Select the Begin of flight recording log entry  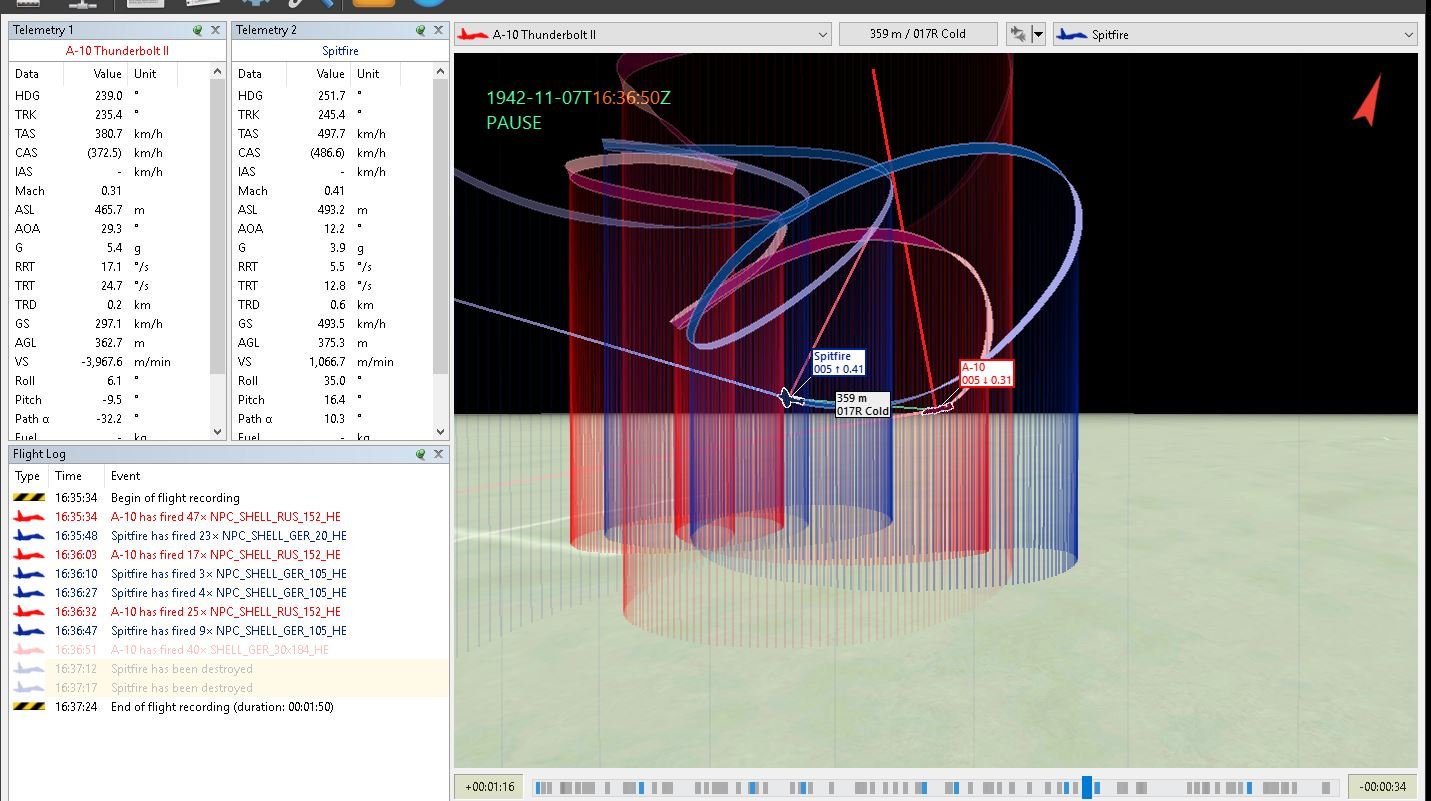coord(228,498)
